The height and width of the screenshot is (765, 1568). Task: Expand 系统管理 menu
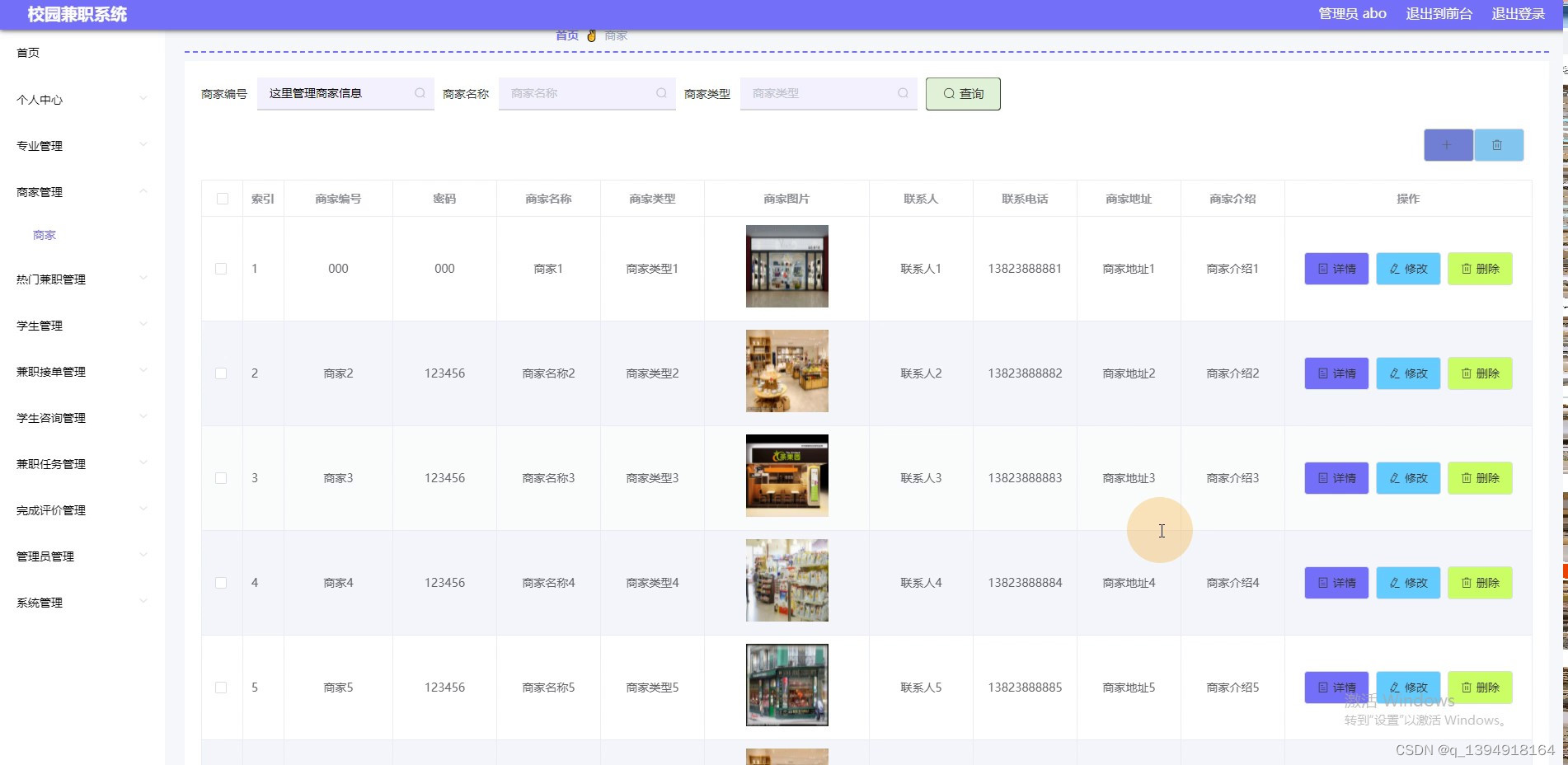(x=82, y=603)
